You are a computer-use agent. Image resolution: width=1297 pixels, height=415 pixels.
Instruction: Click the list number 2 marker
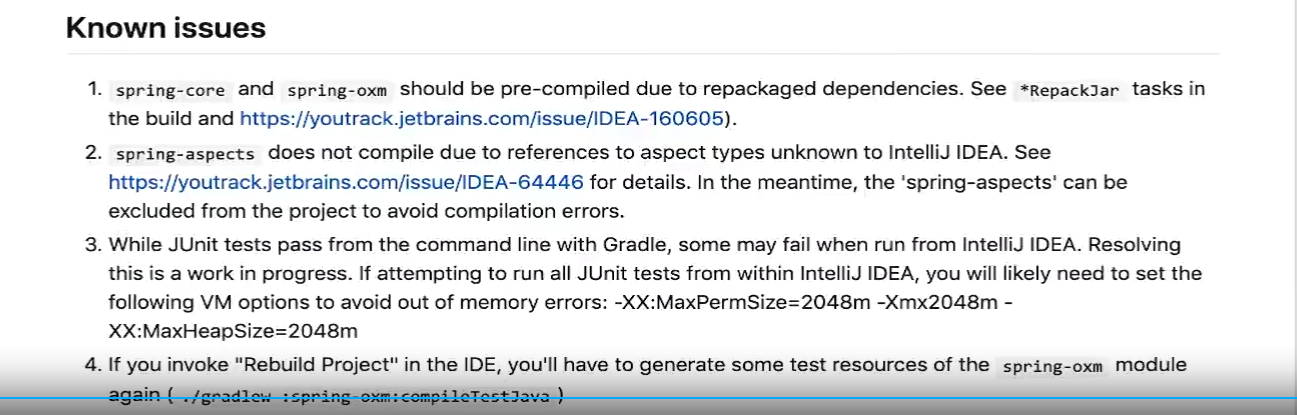(94, 154)
